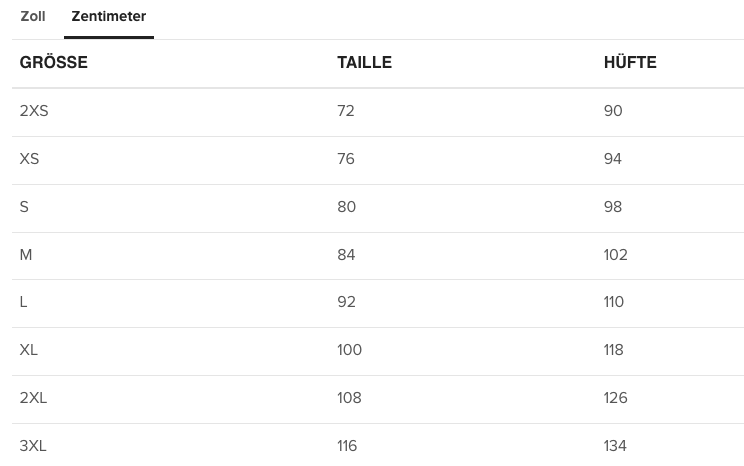
Task: Select the 2XS size row
Action: click(34, 111)
